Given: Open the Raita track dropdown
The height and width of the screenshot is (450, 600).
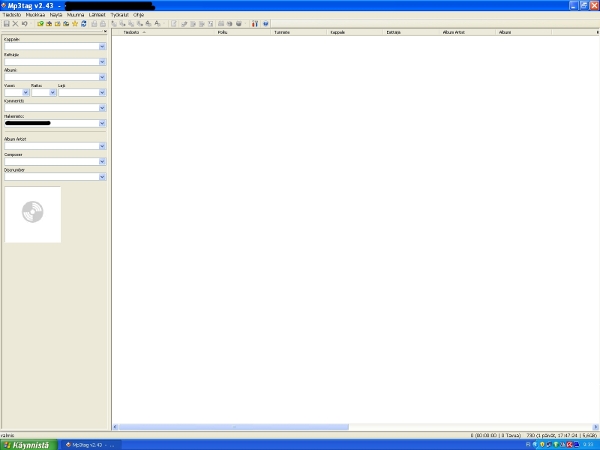Looking at the screenshot, I should (53, 92).
